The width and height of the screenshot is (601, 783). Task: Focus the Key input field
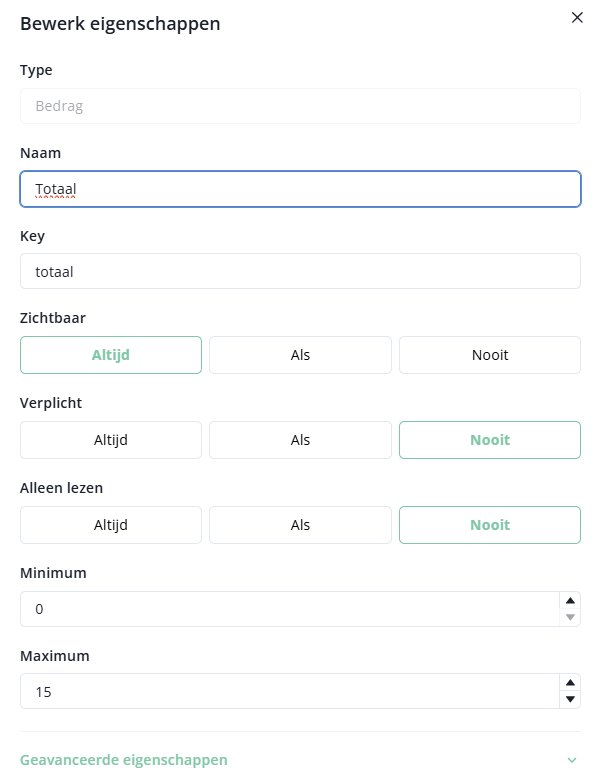tap(300, 271)
